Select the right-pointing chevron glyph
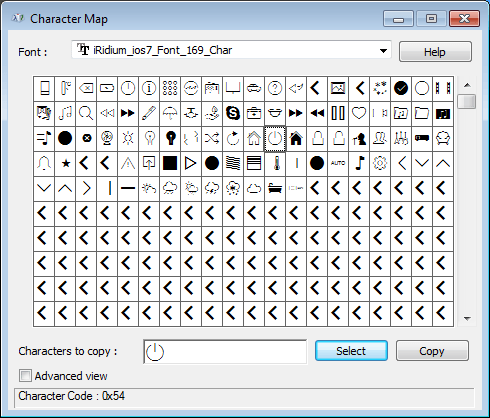The width and height of the screenshot is (490, 418). coord(86,189)
